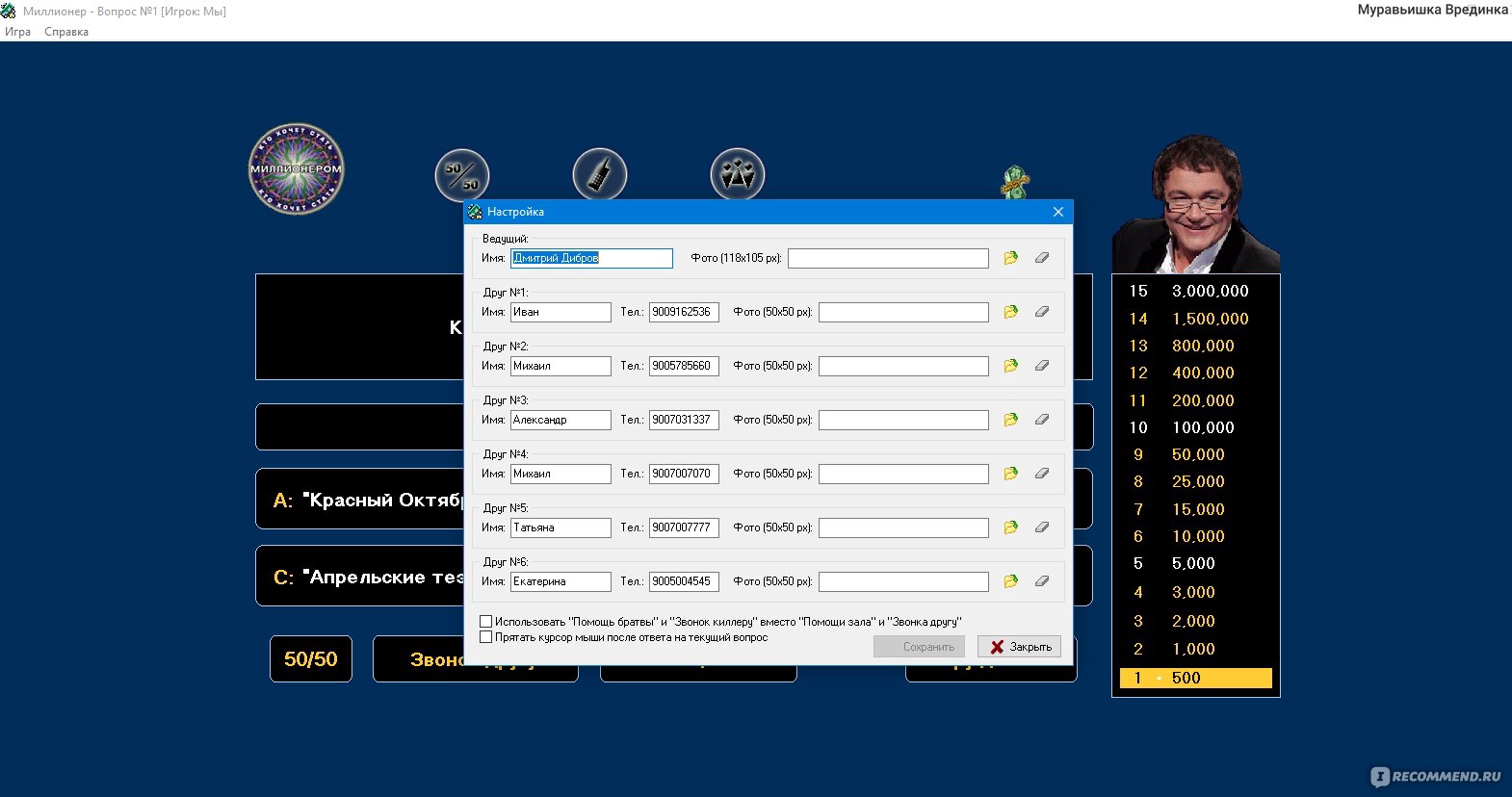Close the Настройка dialog with X
The image size is (1512, 797).
pyautogui.click(x=1058, y=212)
